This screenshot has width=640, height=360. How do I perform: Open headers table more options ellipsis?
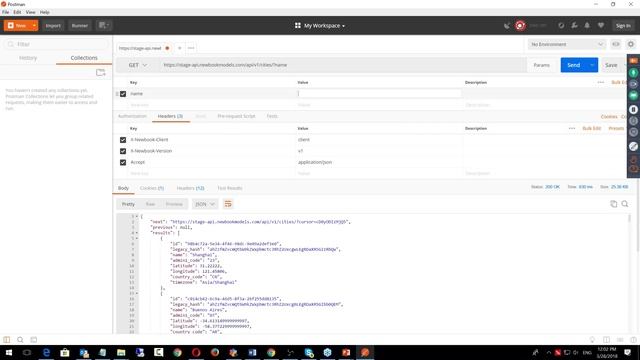pyautogui.click(x=572, y=128)
